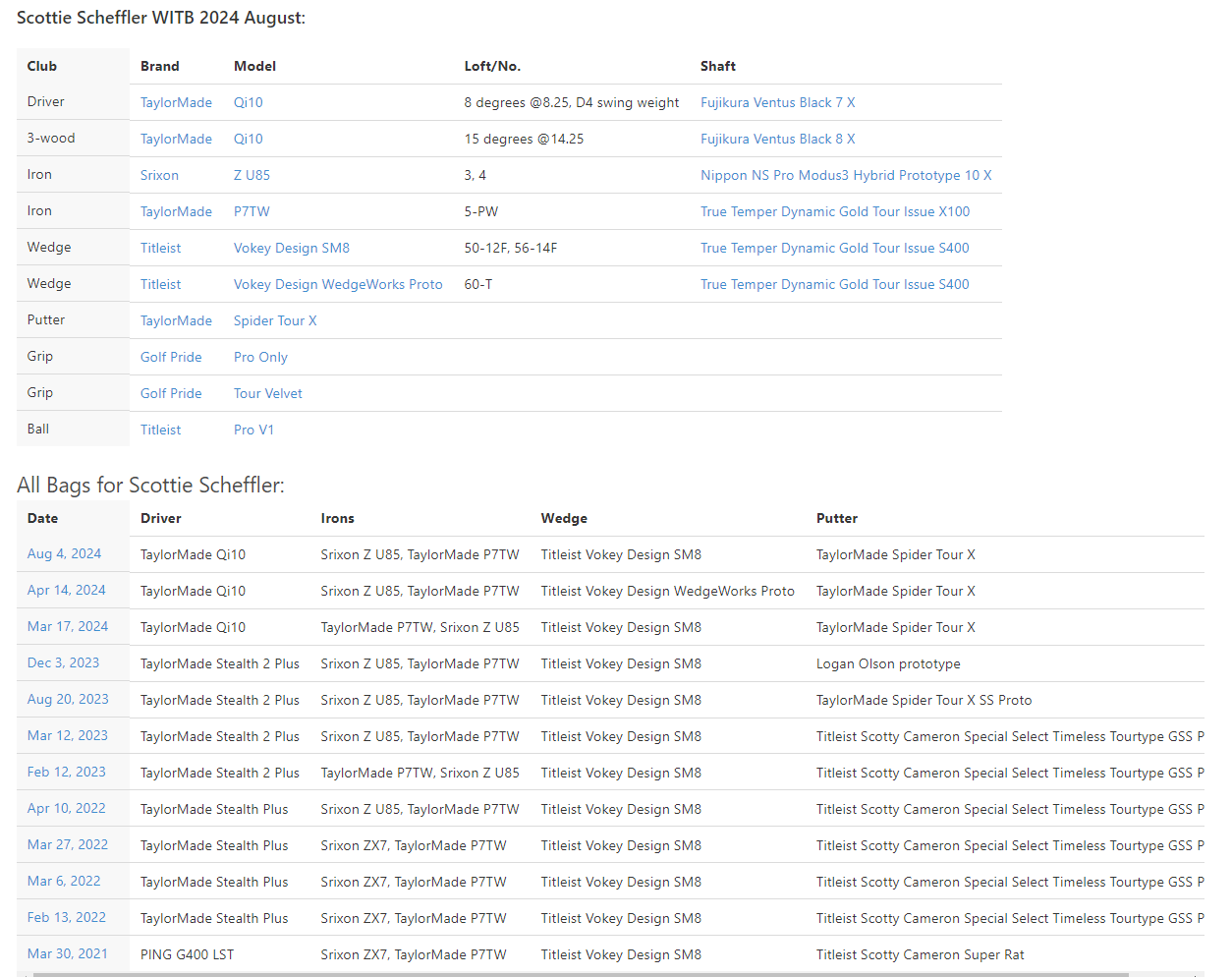1232x977 pixels.
Task: Open the Aug 4, 2024 bag
Action: pos(64,553)
